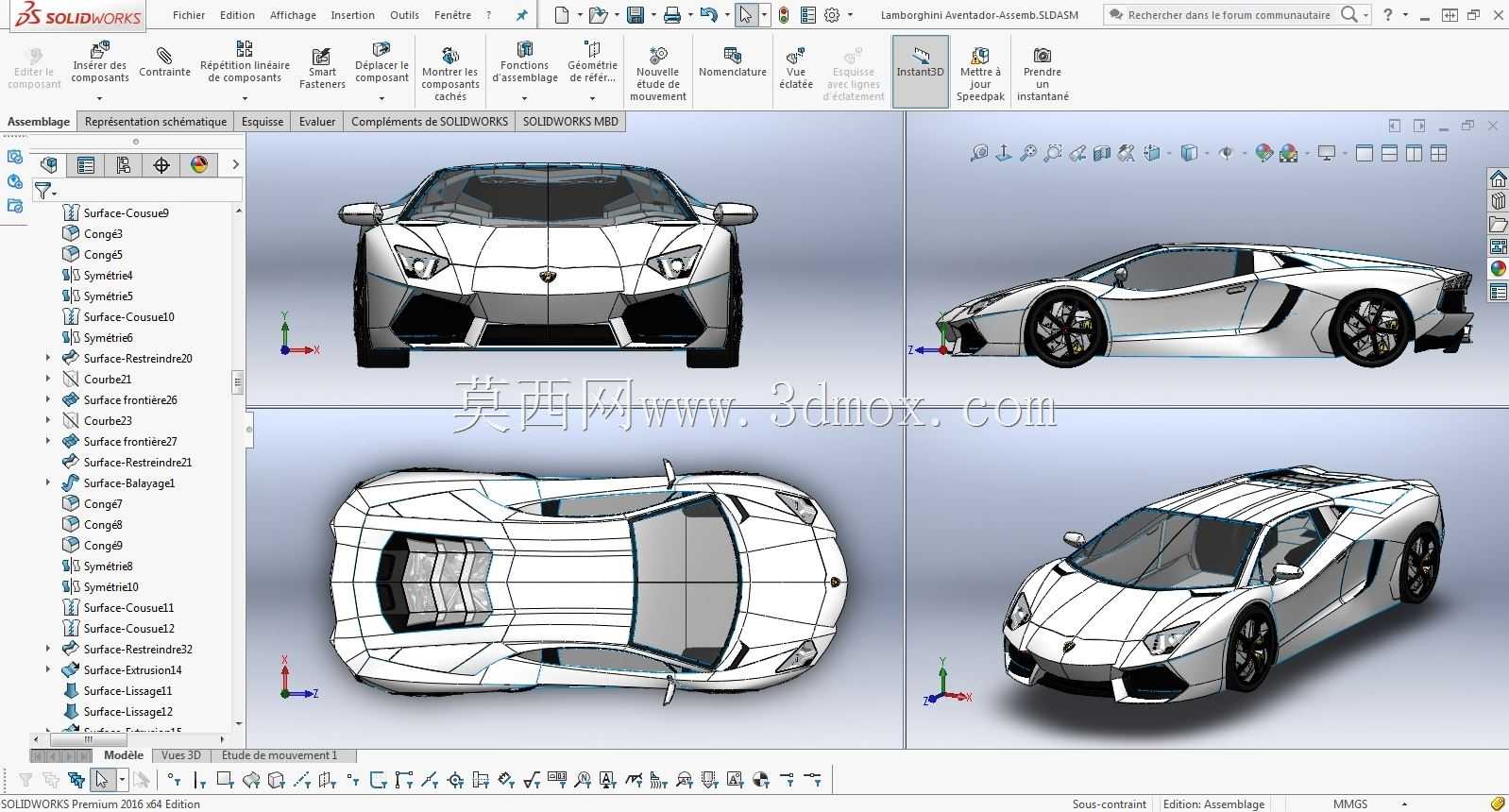Viewport: 1509px width, 812px height.
Task: Click the Insérer des composants tool
Action: [x=99, y=63]
